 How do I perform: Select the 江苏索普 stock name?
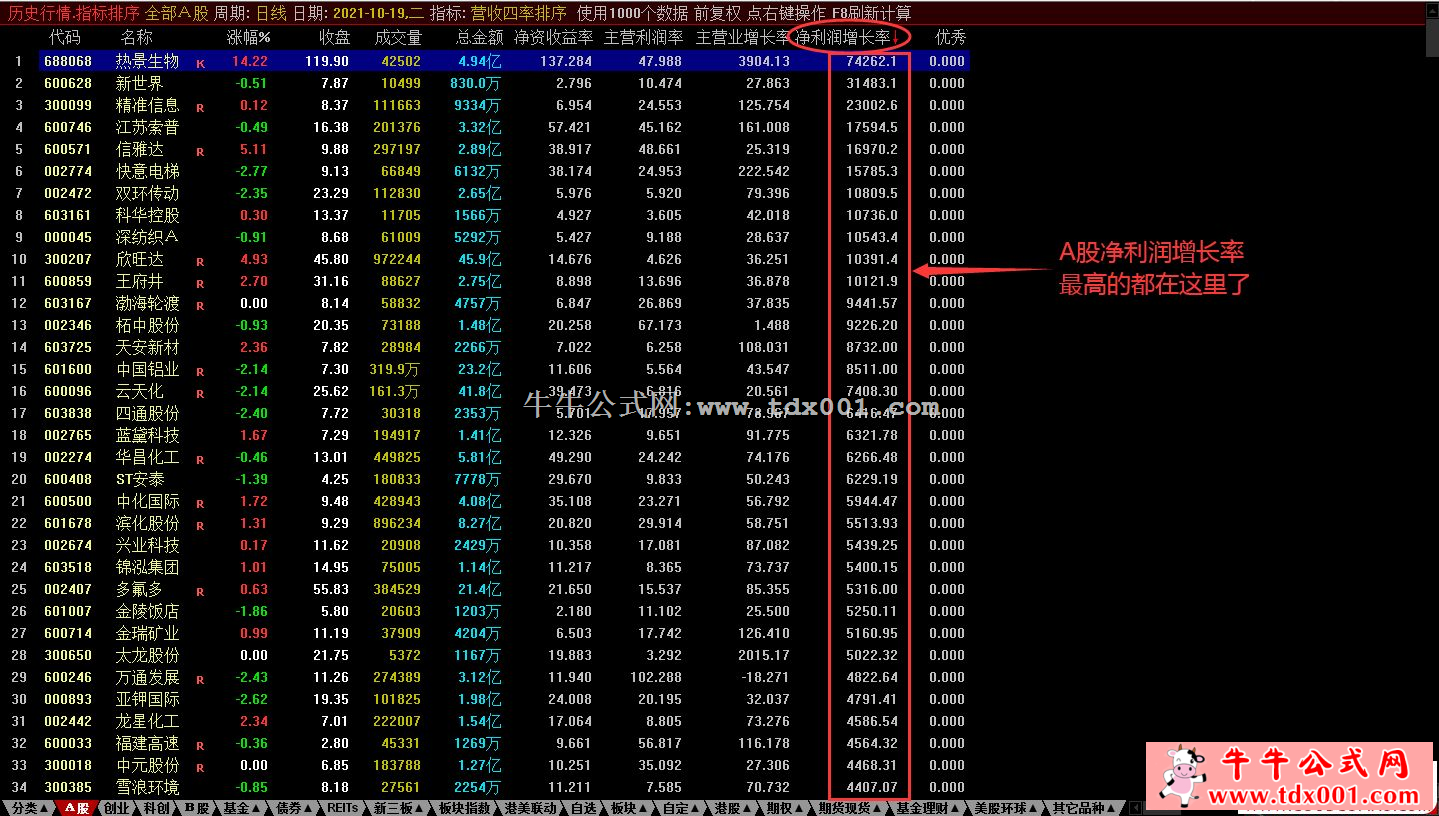[x=148, y=127]
